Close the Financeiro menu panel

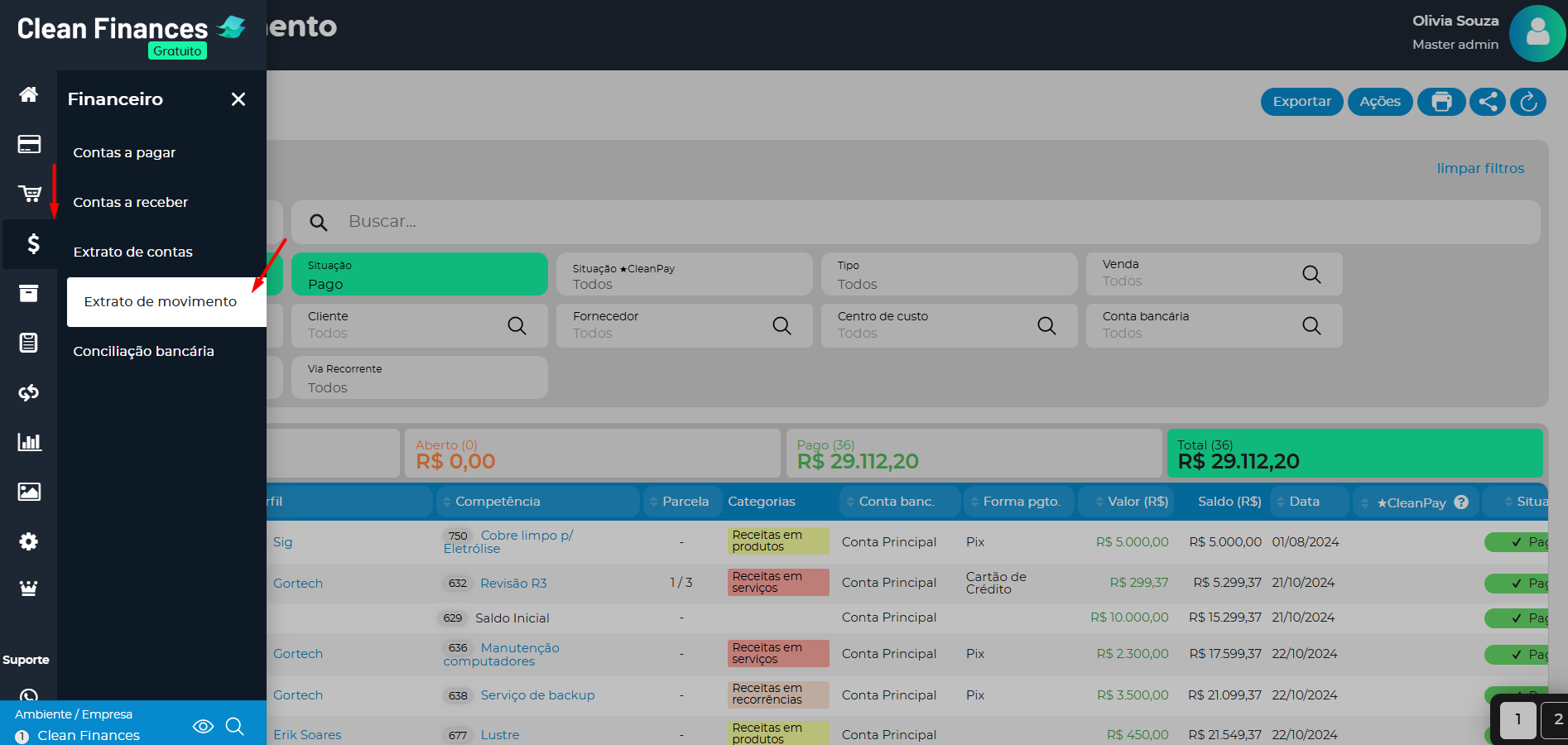(238, 99)
